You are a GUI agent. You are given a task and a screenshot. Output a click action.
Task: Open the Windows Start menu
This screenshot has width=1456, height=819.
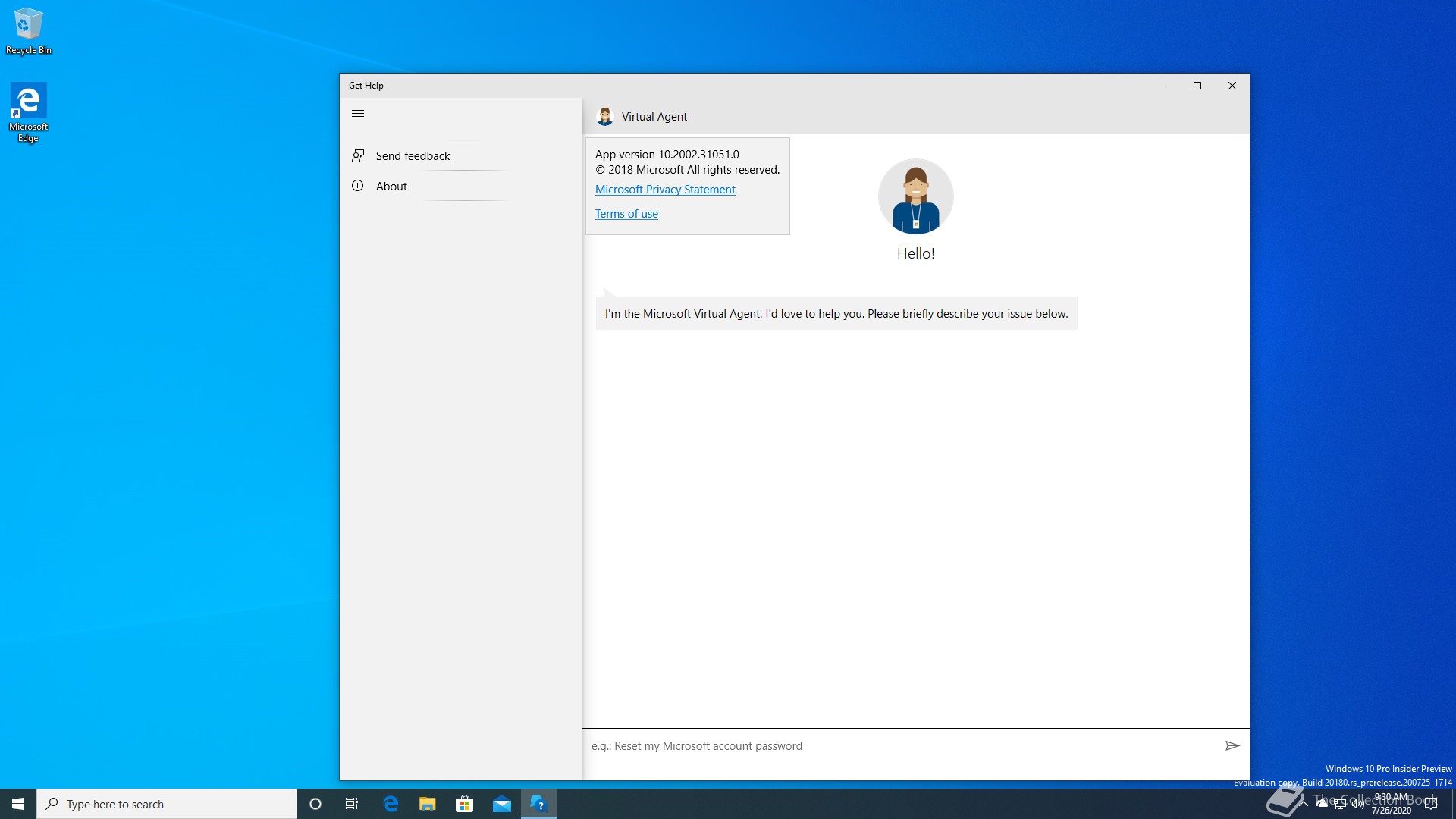(18, 804)
